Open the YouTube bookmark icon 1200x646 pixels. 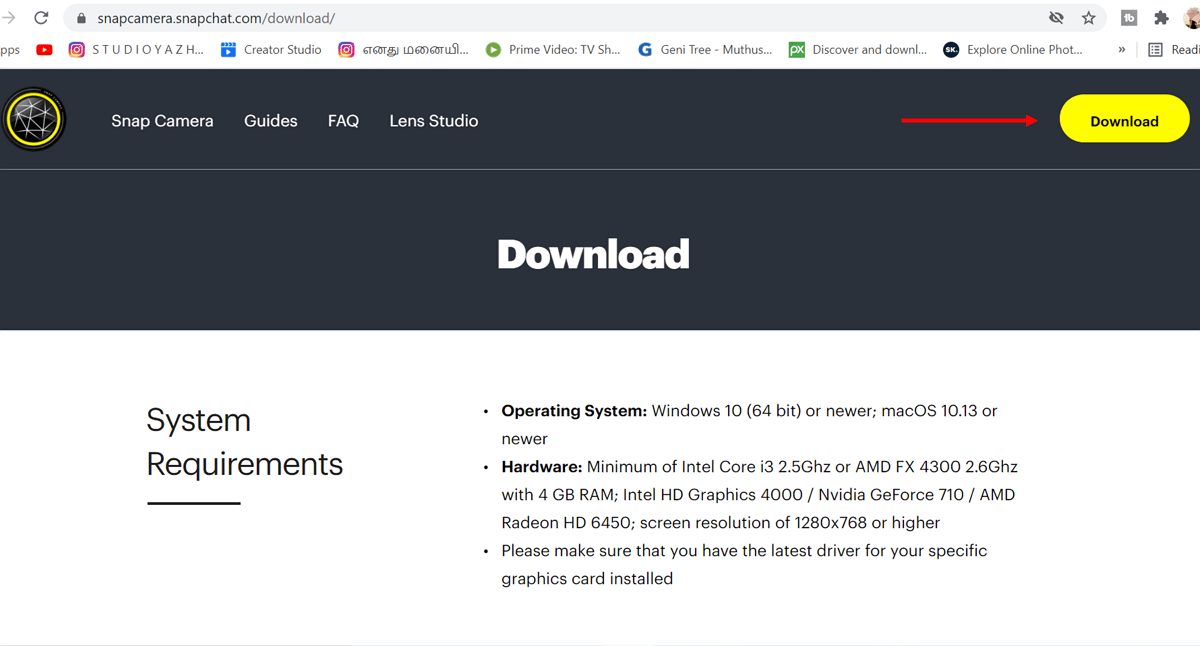click(x=44, y=49)
